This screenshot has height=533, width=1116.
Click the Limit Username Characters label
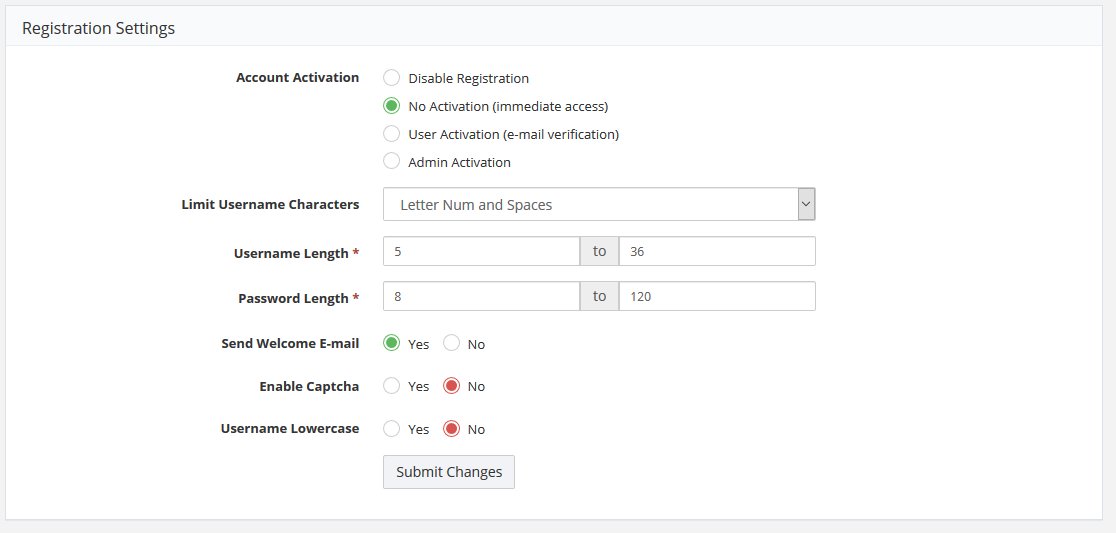pos(270,204)
